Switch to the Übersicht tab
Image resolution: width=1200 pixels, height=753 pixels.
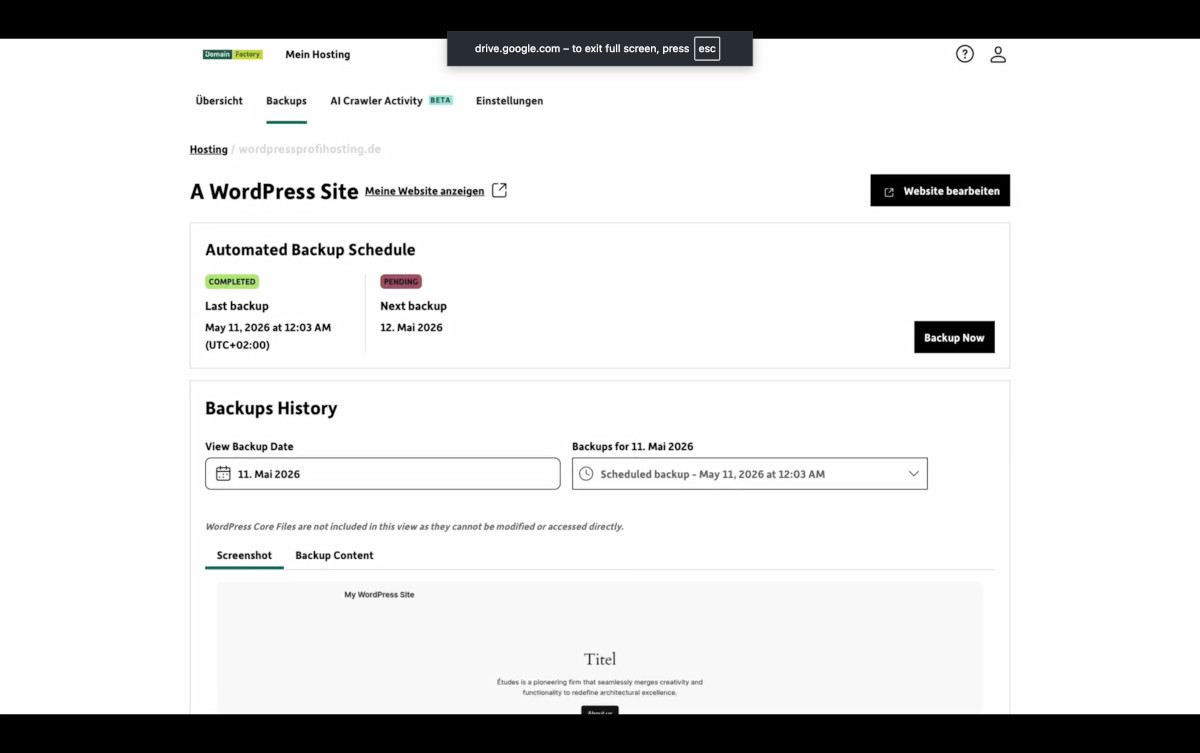(219, 101)
